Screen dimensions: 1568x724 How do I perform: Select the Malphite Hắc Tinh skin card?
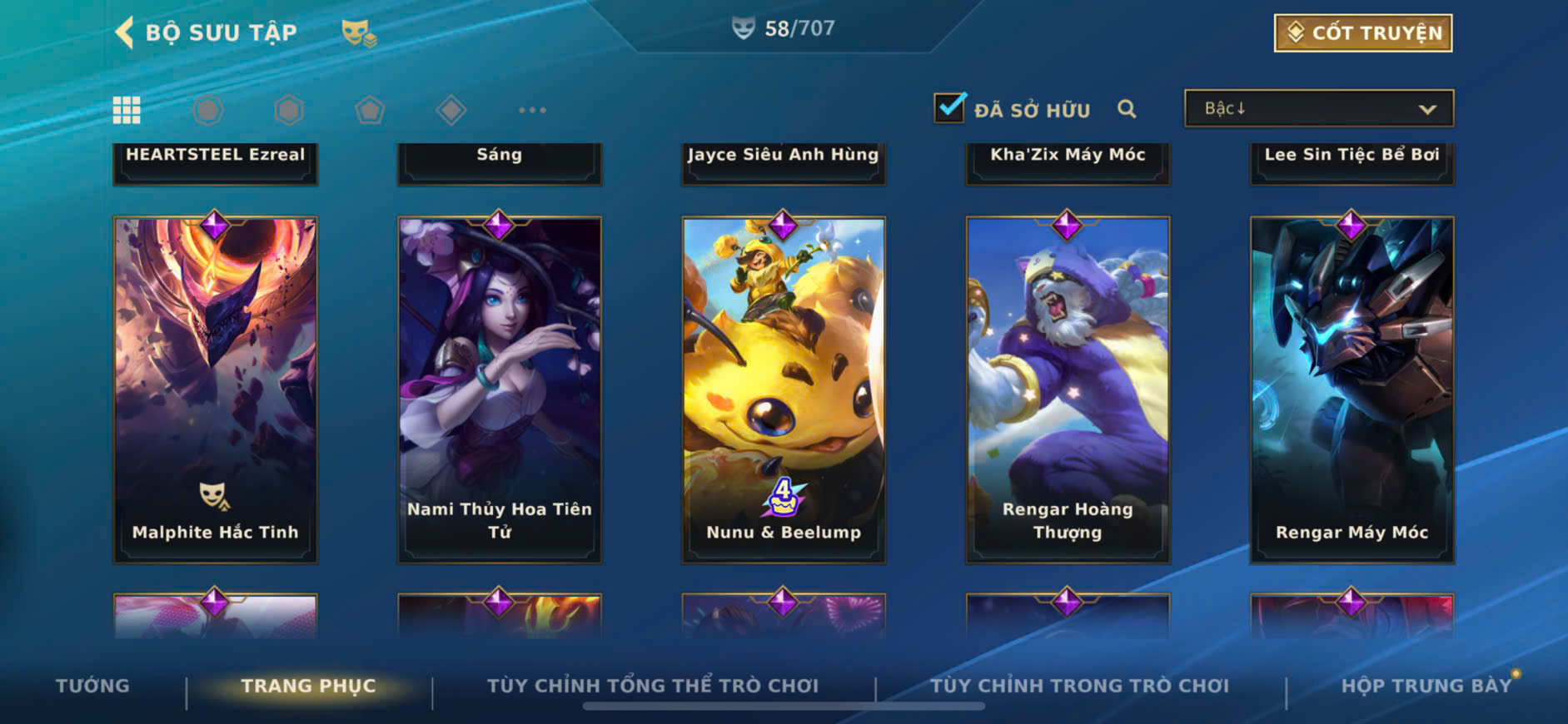[x=215, y=390]
